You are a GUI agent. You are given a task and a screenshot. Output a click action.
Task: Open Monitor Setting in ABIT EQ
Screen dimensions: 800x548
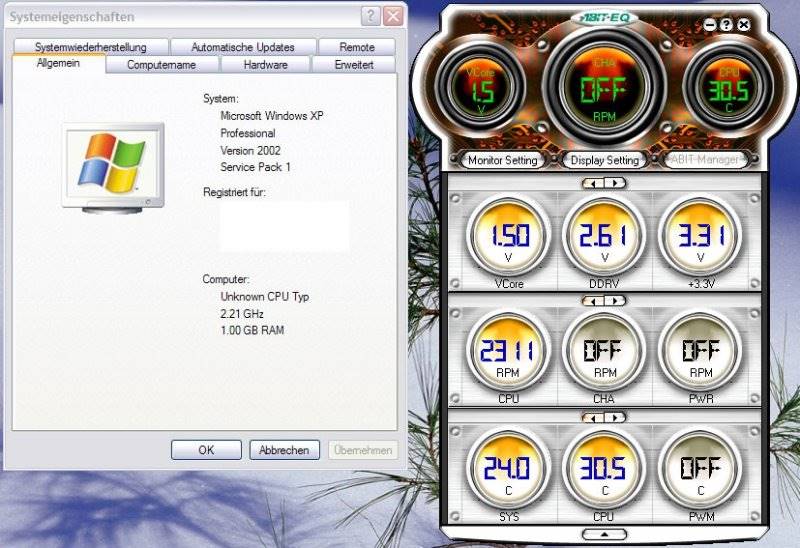503,160
